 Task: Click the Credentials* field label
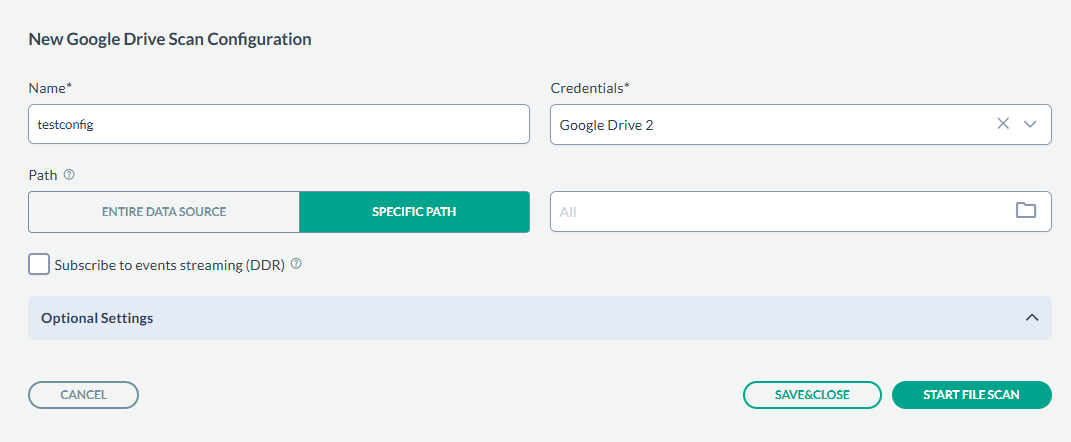coord(590,88)
